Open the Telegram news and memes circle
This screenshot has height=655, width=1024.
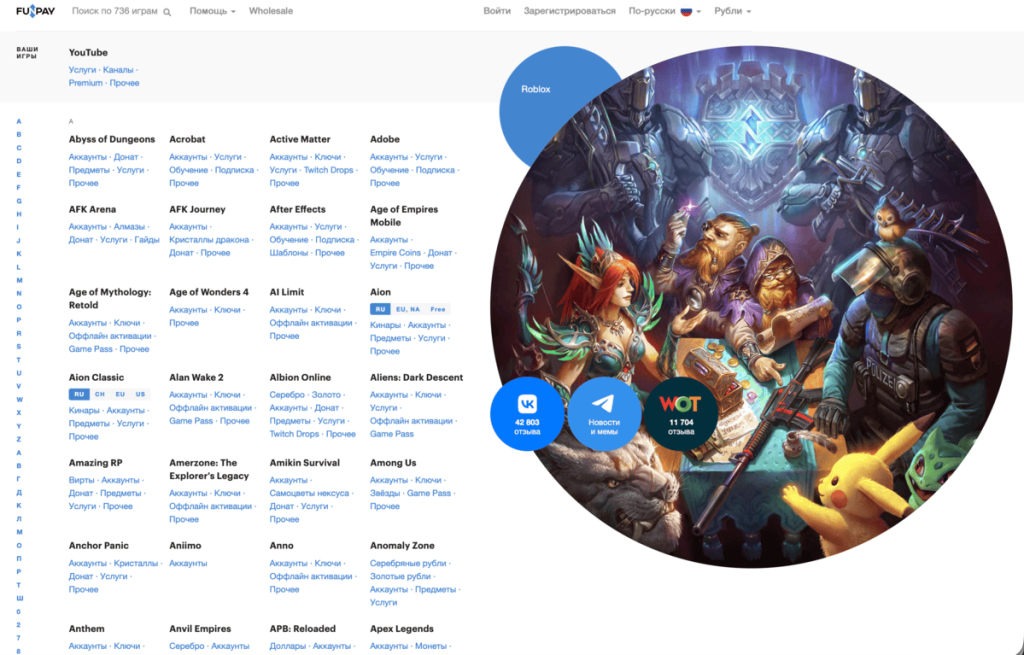(x=603, y=414)
